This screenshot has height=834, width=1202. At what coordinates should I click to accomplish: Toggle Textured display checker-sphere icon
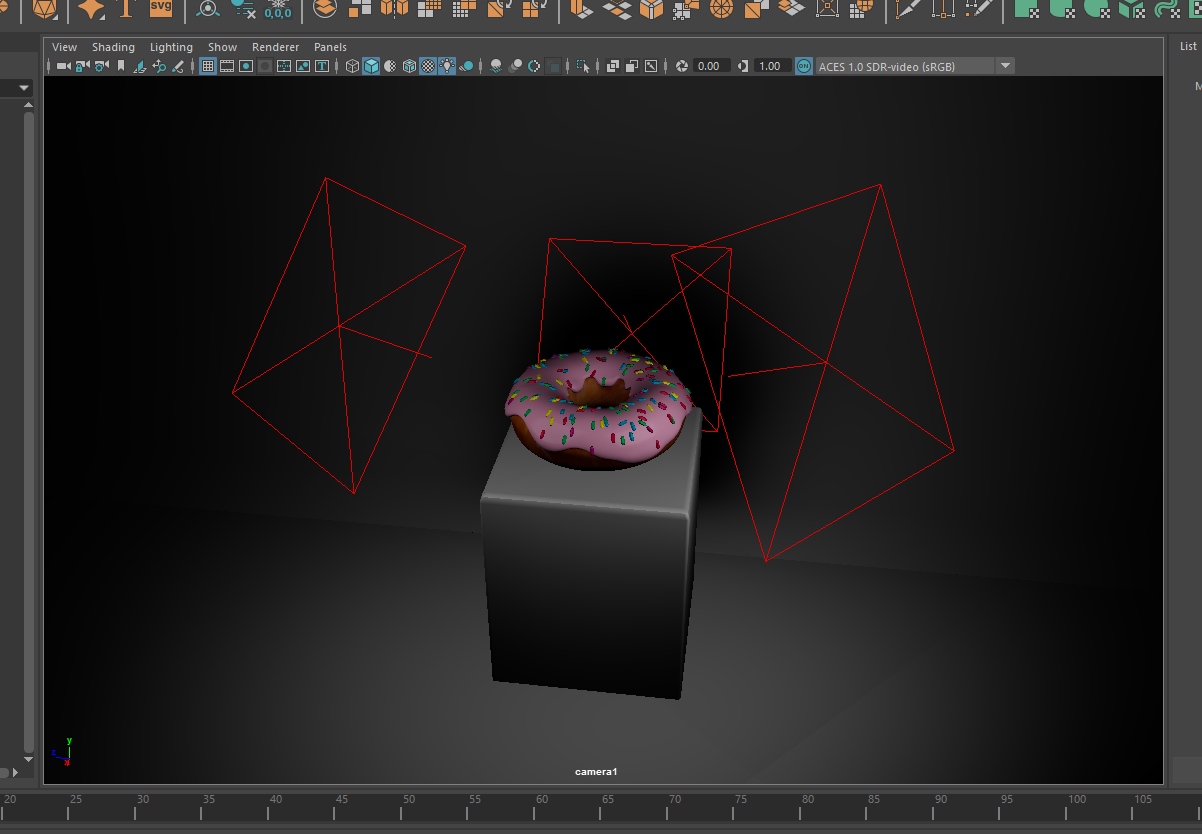click(428, 66)
